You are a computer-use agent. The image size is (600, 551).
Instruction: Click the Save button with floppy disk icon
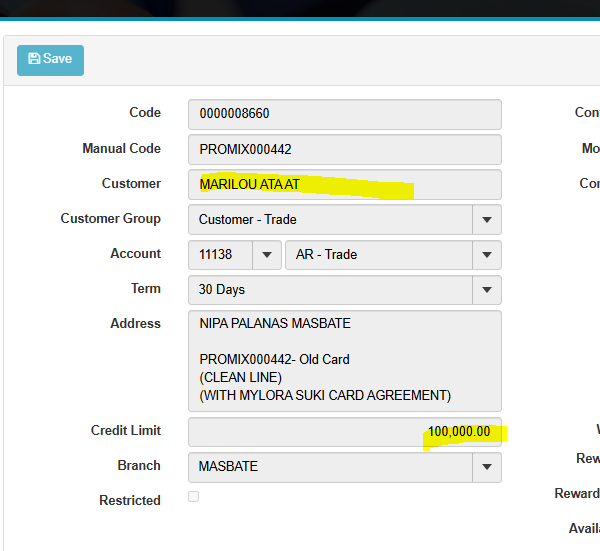tap(50, 60)
